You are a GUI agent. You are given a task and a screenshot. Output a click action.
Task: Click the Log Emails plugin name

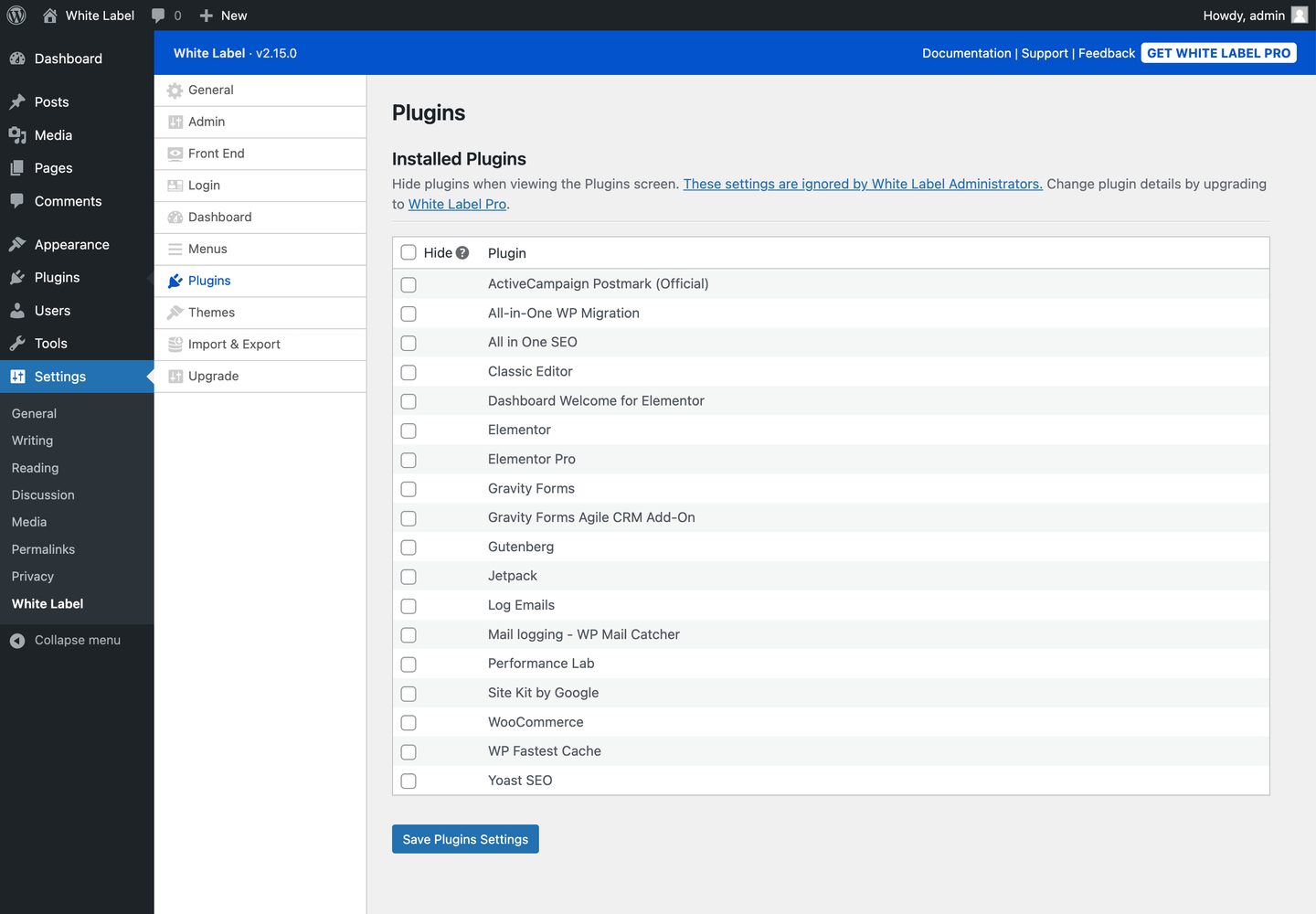(x=521, y=605)
